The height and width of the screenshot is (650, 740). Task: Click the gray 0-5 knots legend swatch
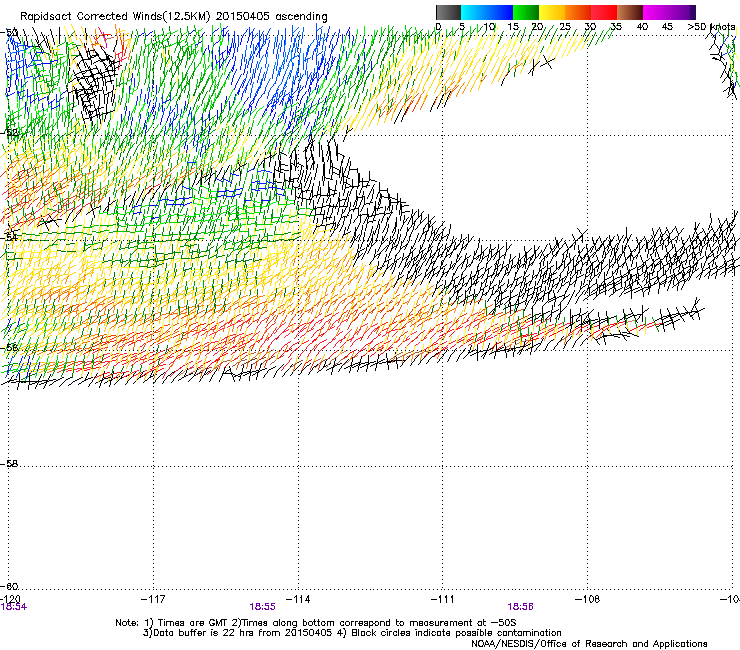coord(448,12)
